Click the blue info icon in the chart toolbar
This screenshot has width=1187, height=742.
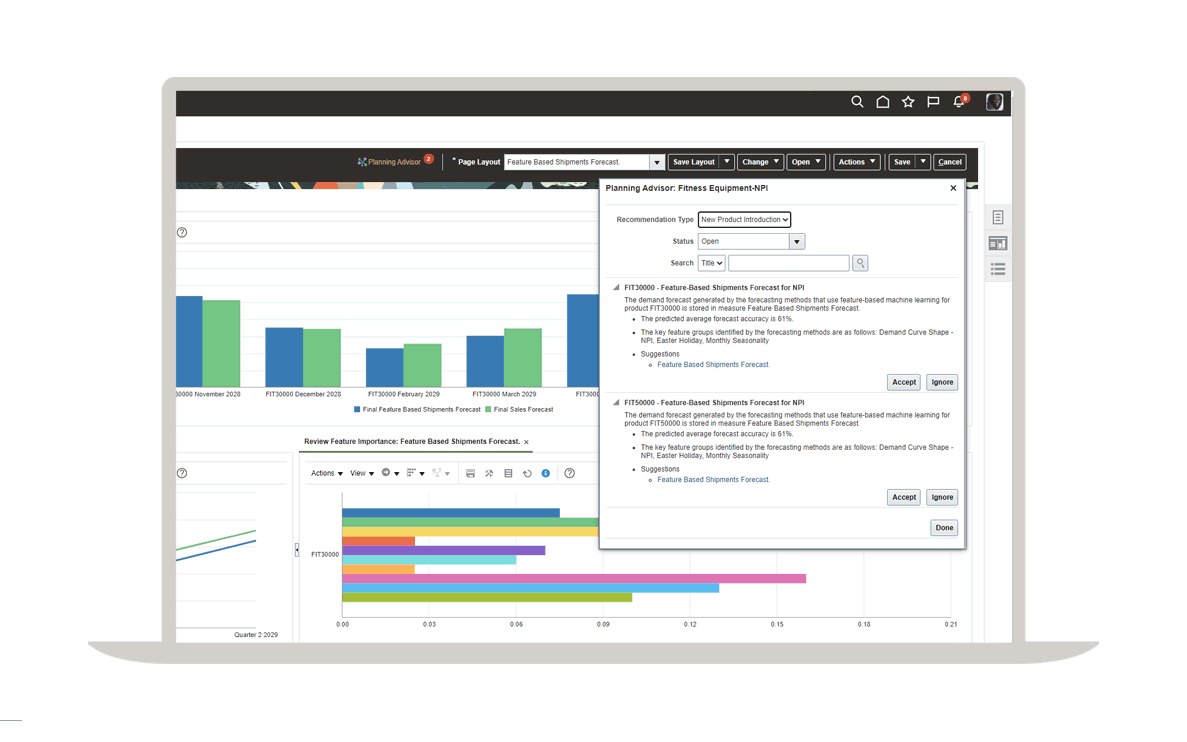pyautogui.click(x=546, y=474)
